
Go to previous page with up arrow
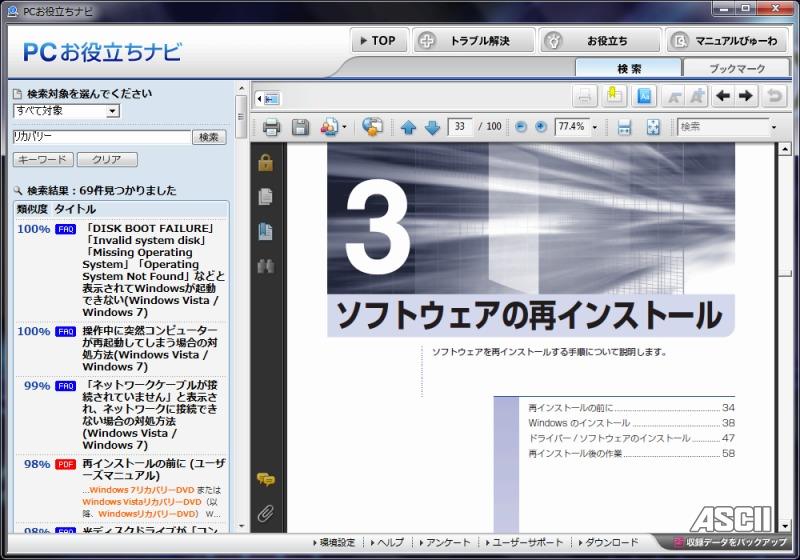coord(408,127)
